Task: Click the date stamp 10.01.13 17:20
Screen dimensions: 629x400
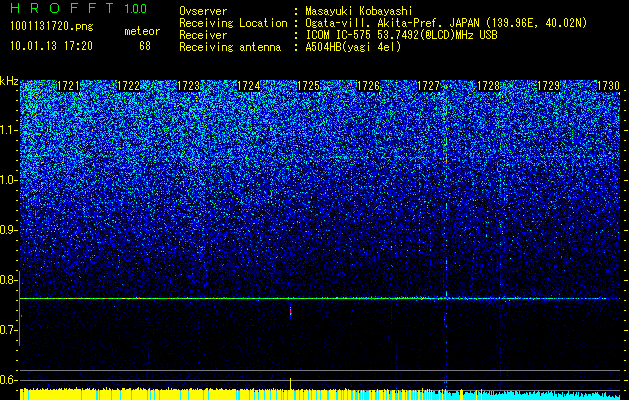Action: [51, 46]
